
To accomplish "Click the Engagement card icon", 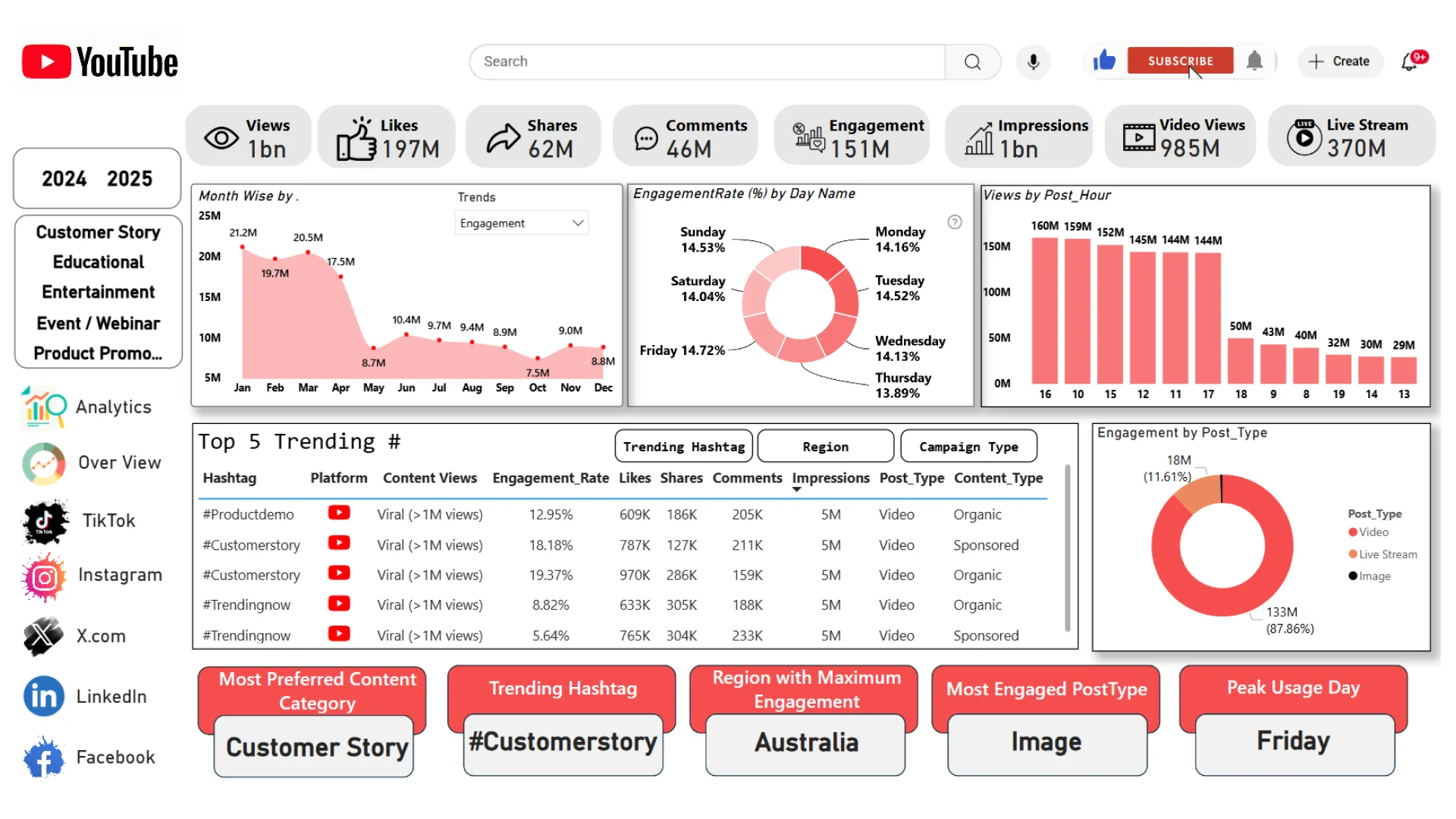I will (808, 137).
